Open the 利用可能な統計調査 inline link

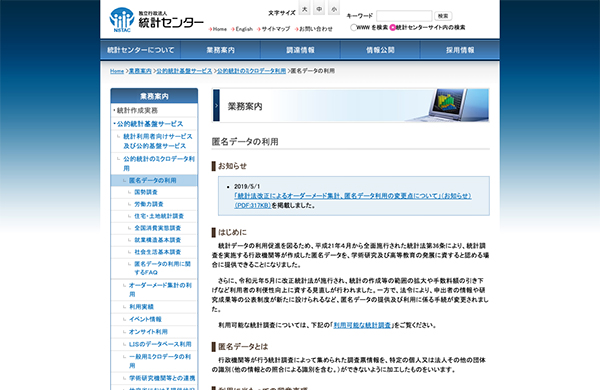[x=362, y=325]
